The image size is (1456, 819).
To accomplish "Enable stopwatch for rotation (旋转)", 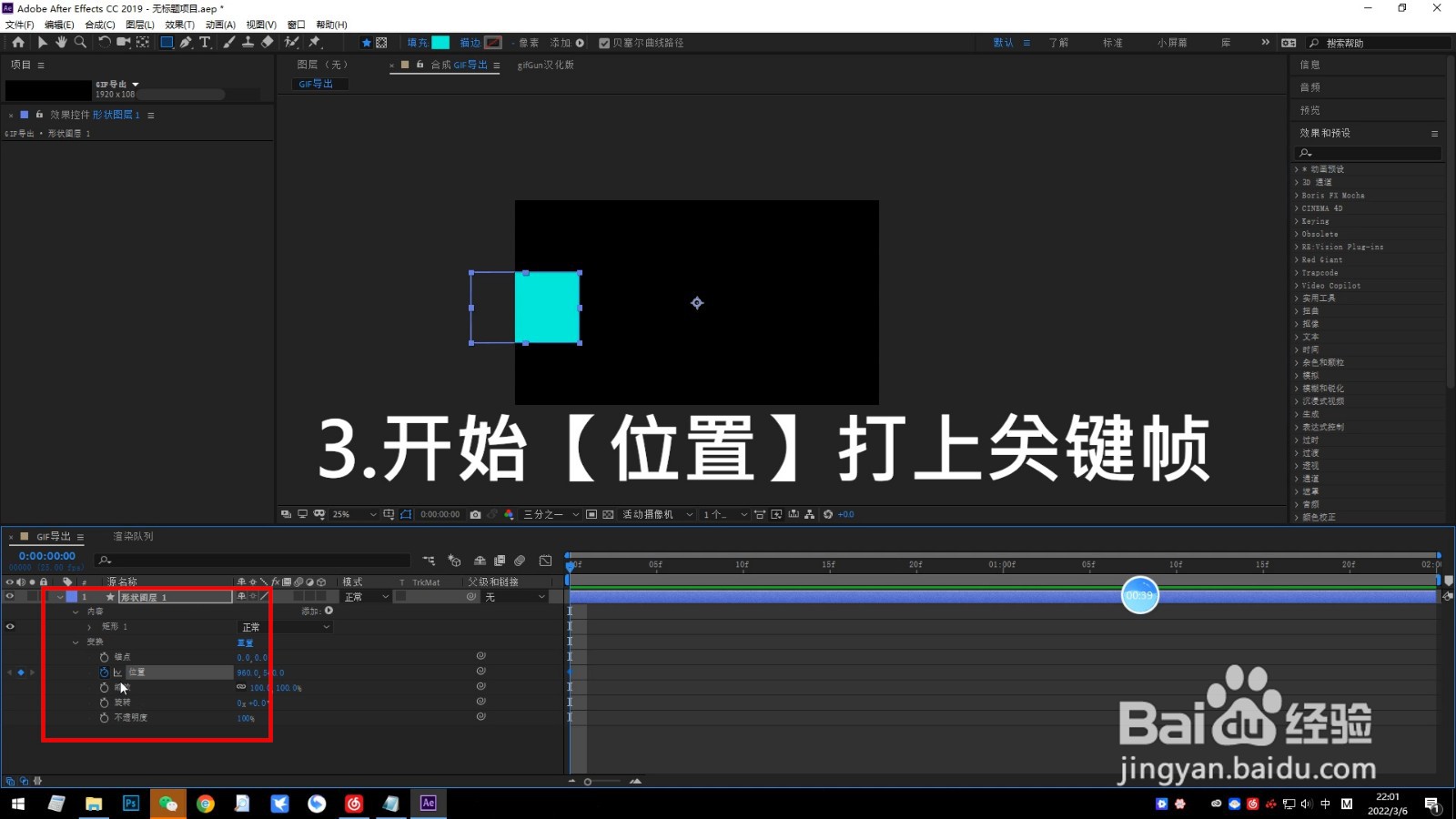I will (x=104, y=703).
